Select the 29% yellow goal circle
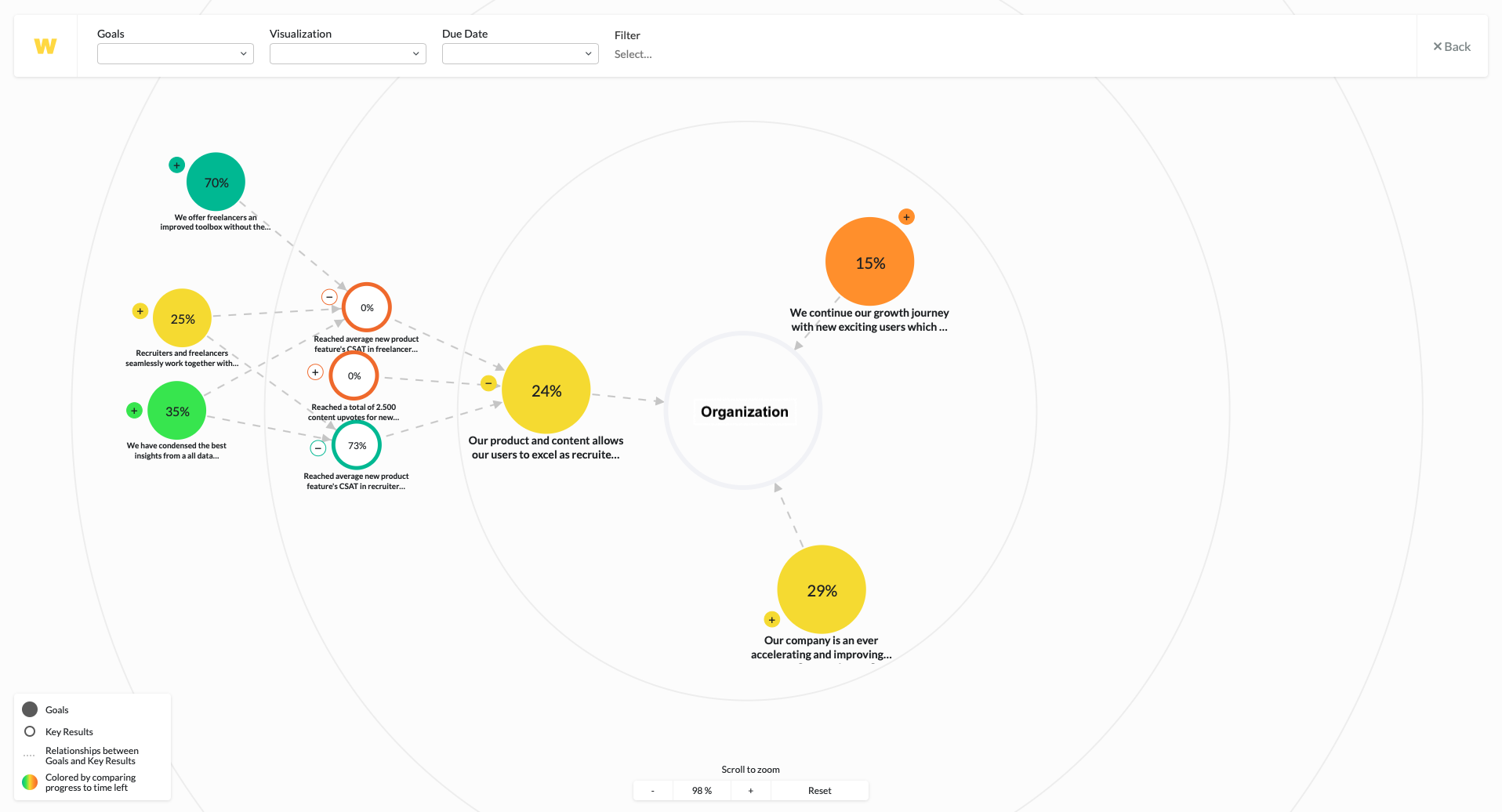This screenshot has height=812, width=1502. coord(822,589)
